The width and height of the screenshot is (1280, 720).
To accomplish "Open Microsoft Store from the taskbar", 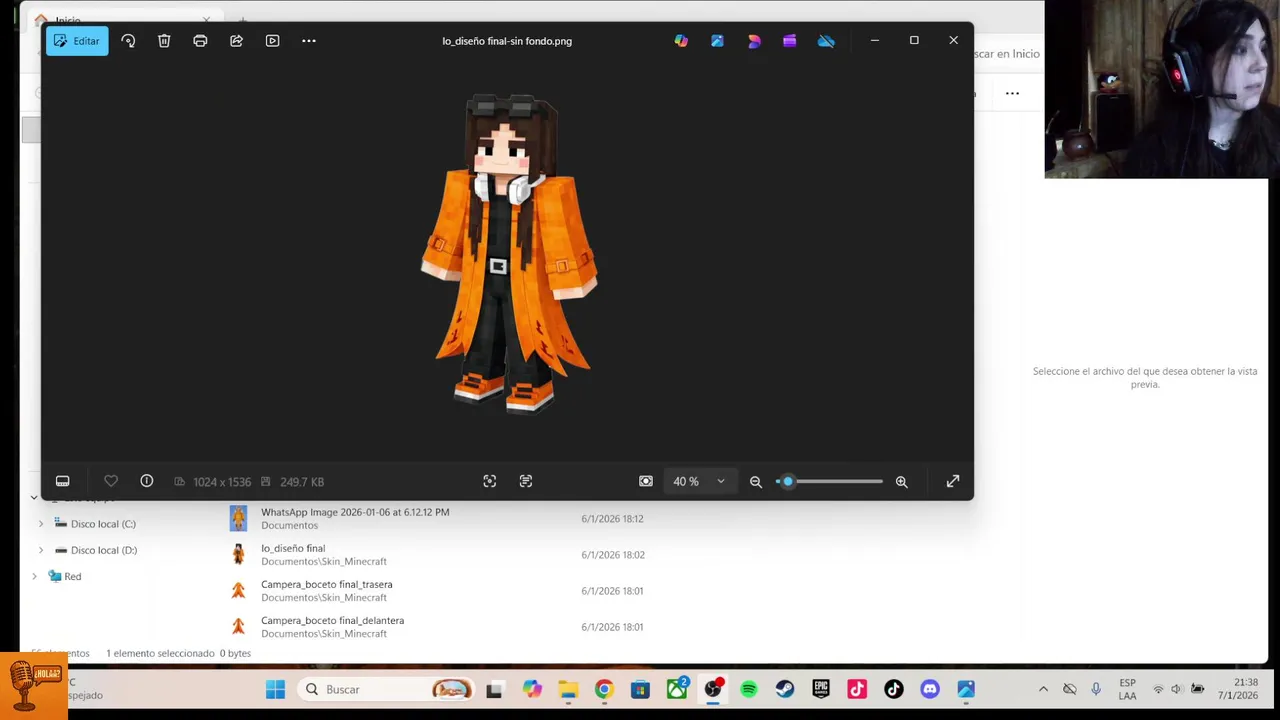I will pos(640,689).
